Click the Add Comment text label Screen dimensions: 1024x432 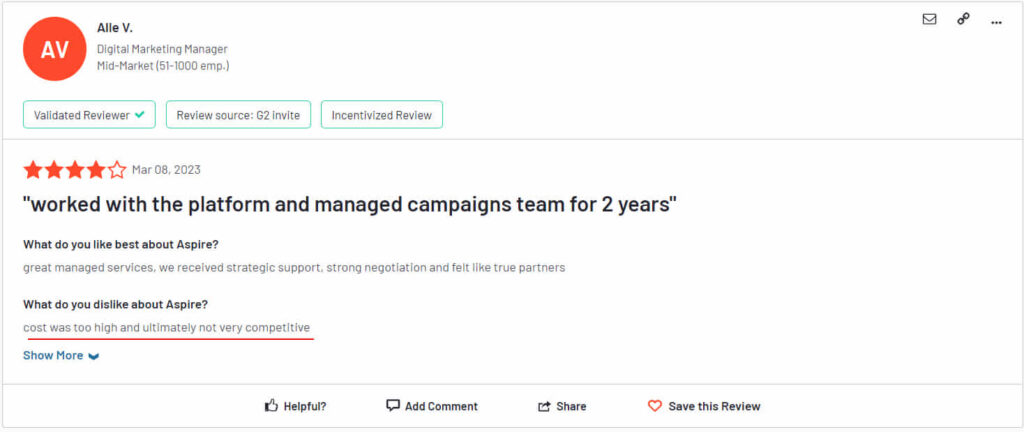pyautogui.click(x=441, y=406)
